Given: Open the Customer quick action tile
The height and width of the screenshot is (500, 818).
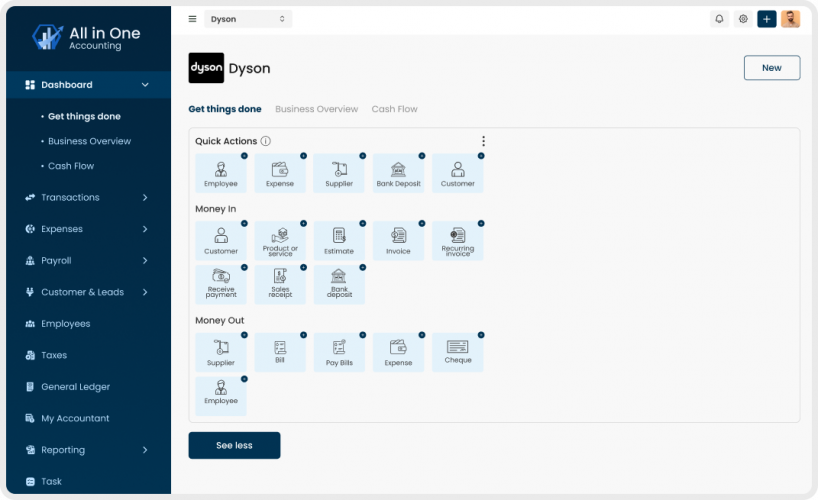Looking at the screenshot, I should (458, 173).
